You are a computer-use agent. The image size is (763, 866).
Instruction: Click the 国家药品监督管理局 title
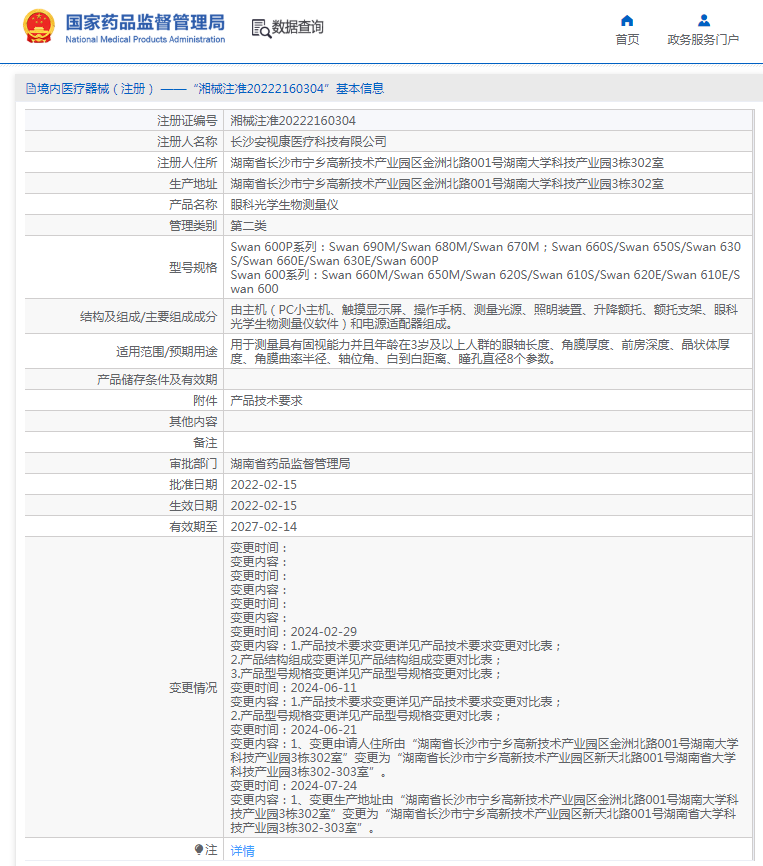[x=145, y=23]
